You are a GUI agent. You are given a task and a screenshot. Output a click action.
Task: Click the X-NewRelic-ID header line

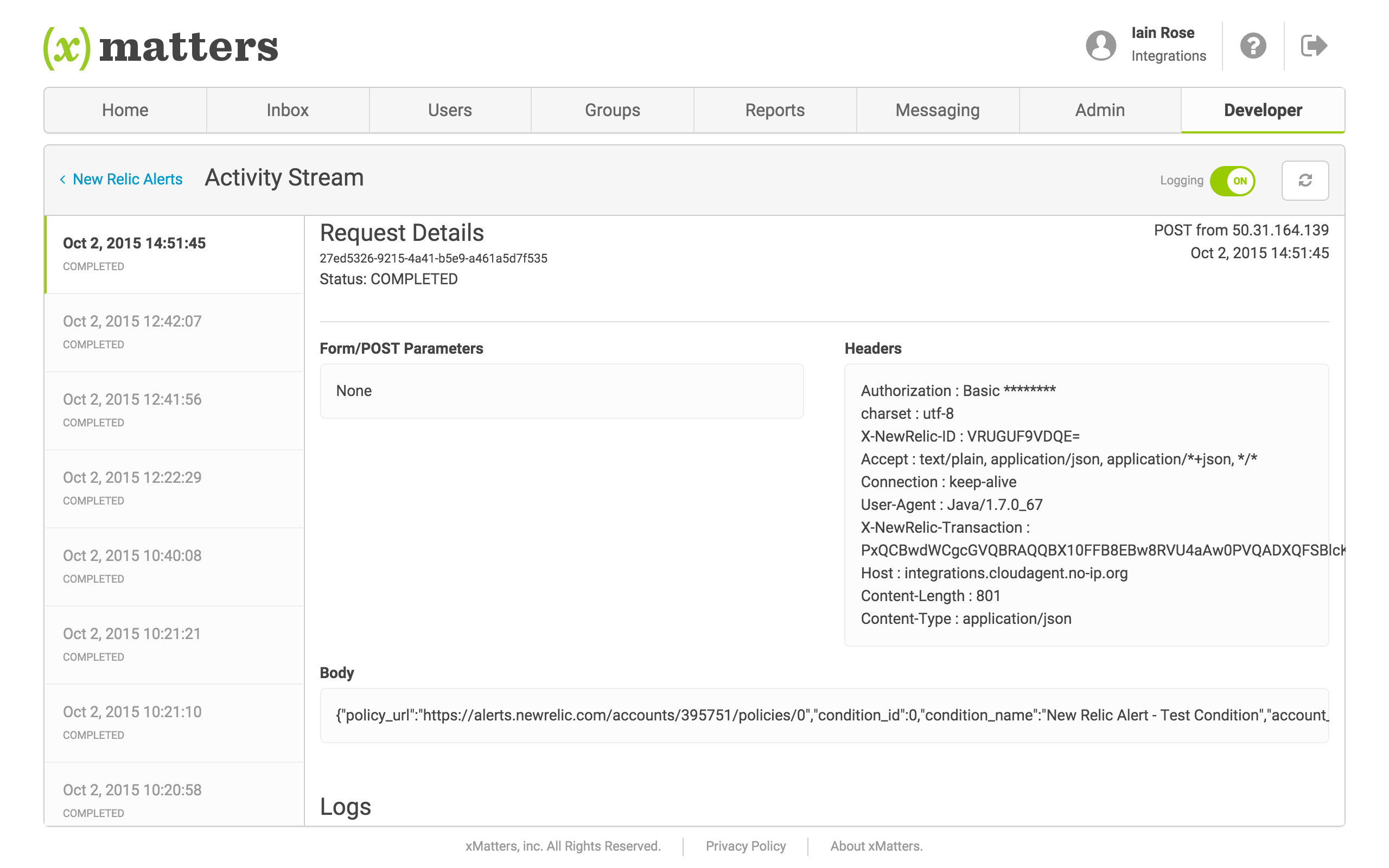point(970,436)
